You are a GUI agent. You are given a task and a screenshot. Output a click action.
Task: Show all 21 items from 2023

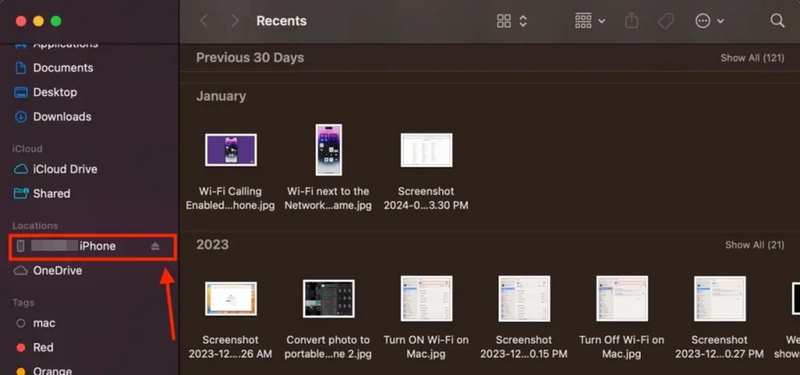755,245
